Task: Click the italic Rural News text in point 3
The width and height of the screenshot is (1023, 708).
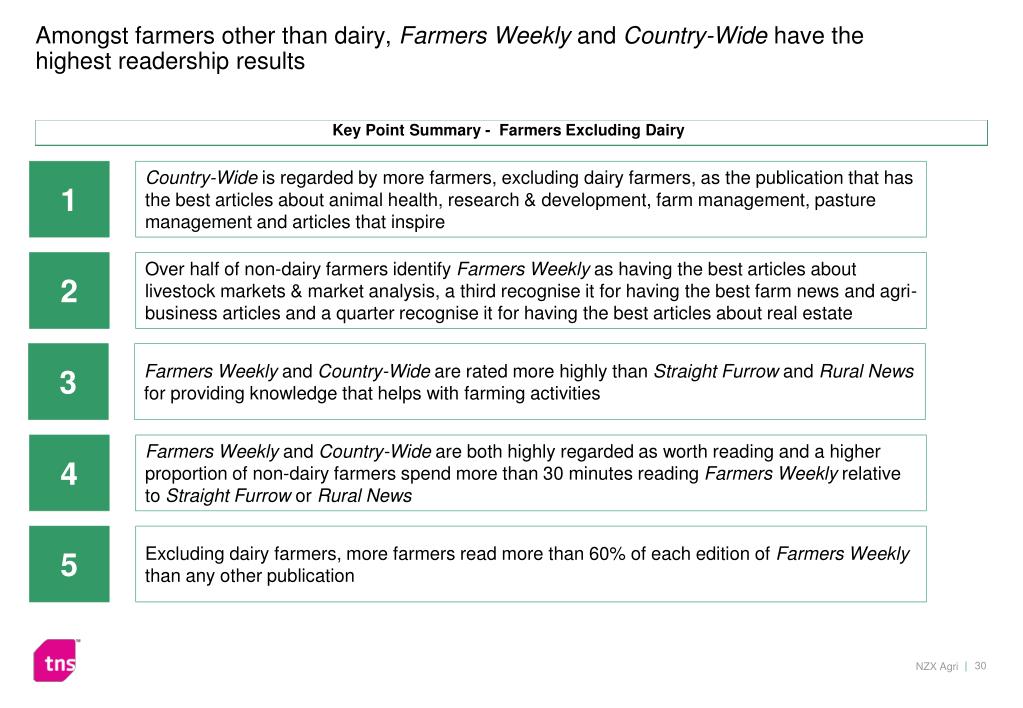Action: pyautogui.click(x=866, y=371)
